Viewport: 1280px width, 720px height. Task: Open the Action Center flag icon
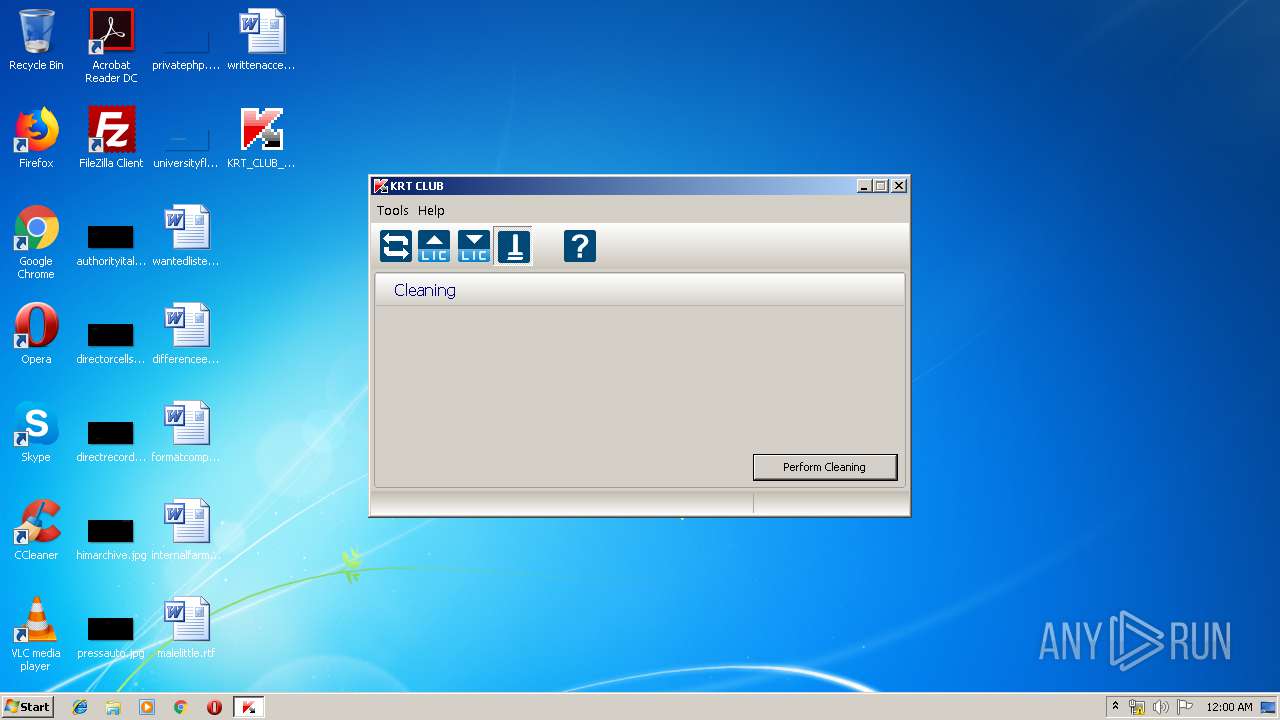(1185, 707)
